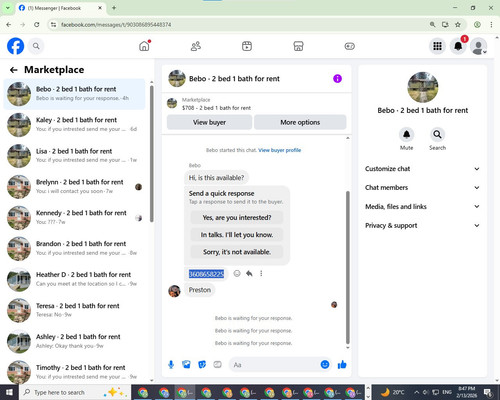This screenshot has height=400, width=500.
Task: Reload the browser page
Action: click(x=37, y=24)
